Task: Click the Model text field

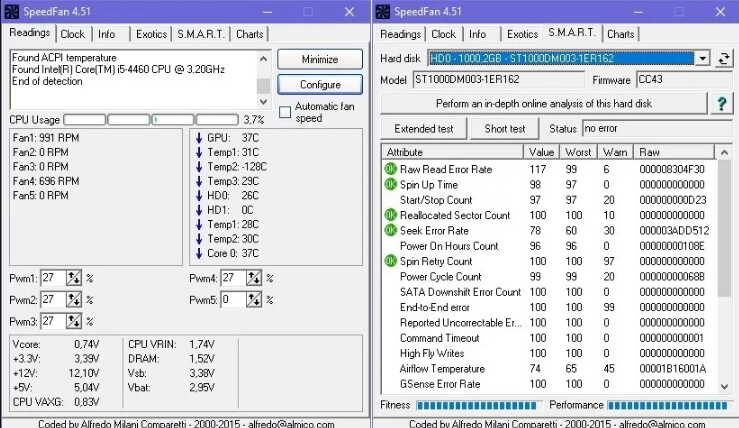Action: [498, 80]
